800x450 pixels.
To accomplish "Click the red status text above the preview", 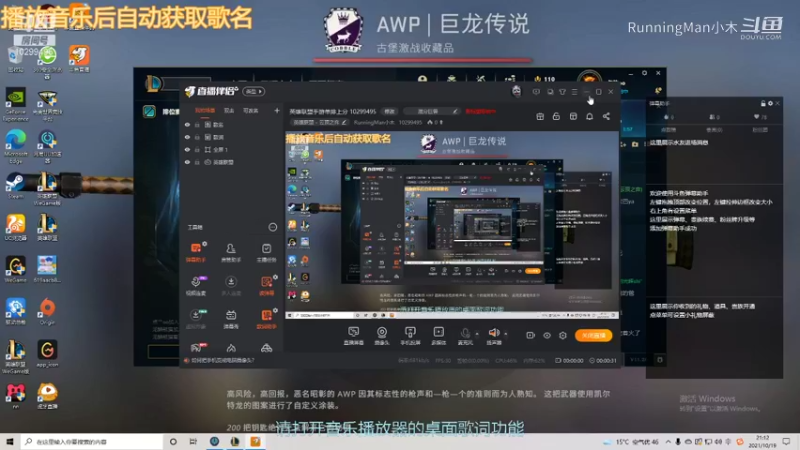I will click(x=480, y=111).
